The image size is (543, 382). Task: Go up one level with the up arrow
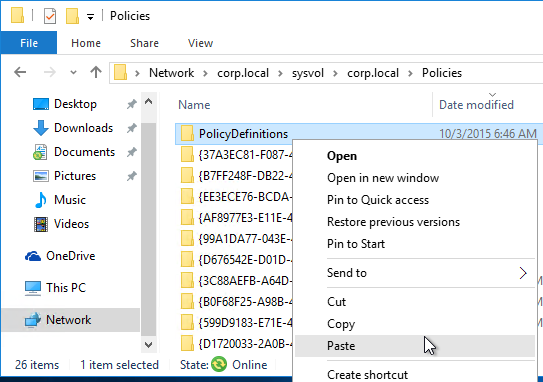pos(96,72)
